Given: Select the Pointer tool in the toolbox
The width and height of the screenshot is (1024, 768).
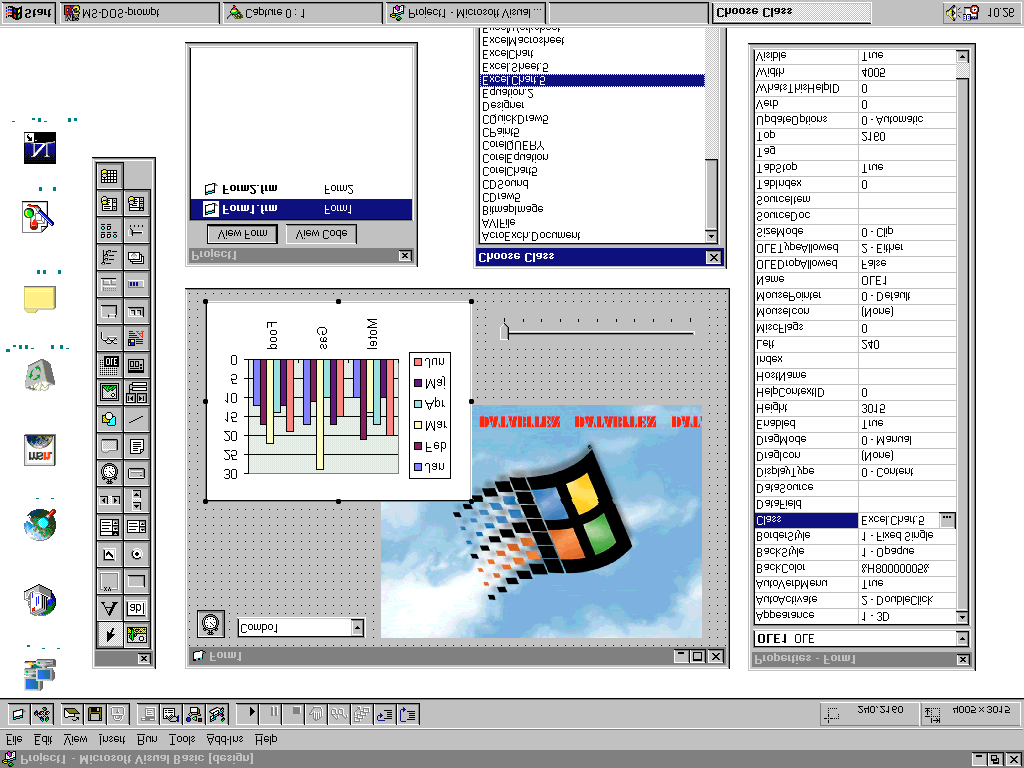Looking at the screenshot, I should pos(110,634).
